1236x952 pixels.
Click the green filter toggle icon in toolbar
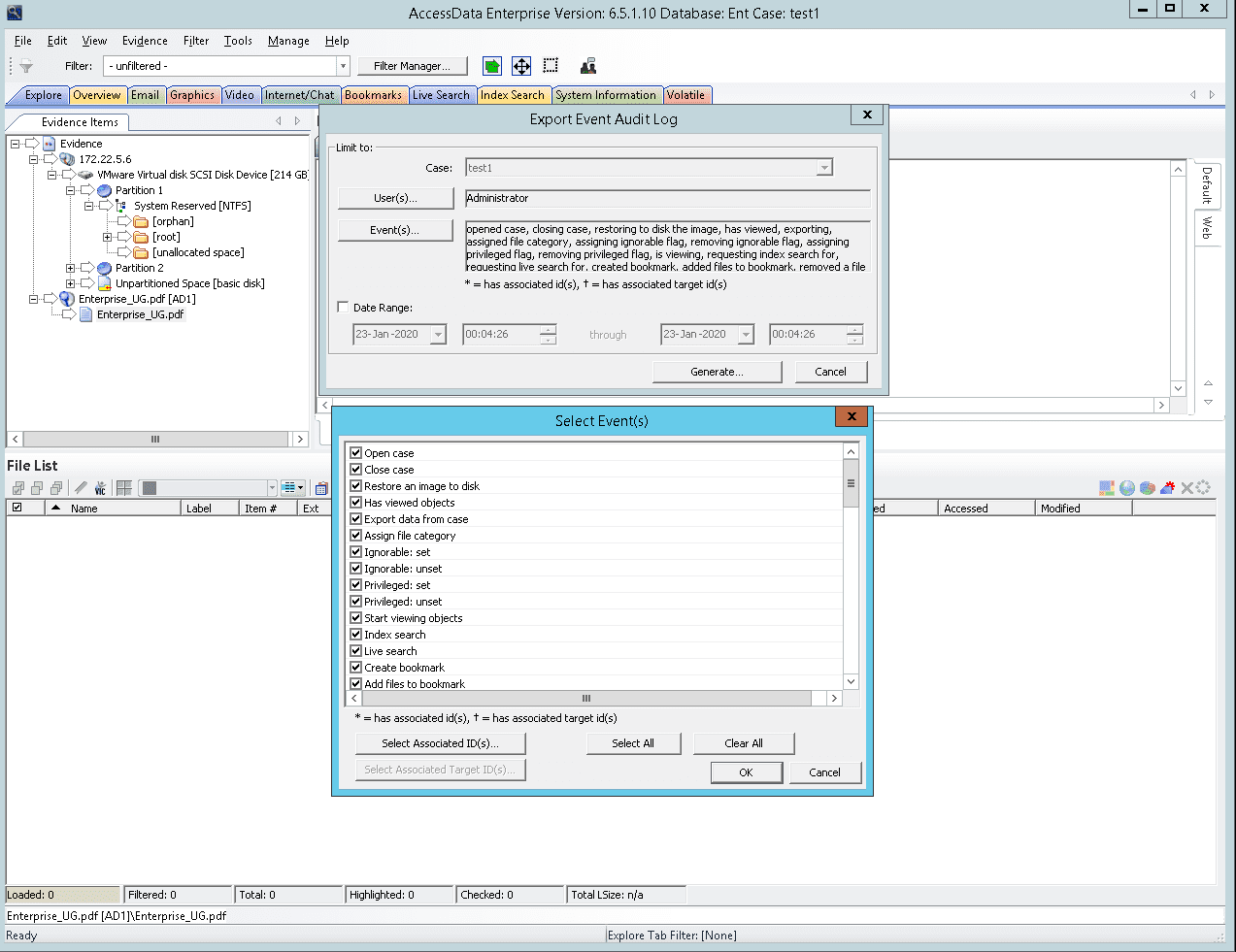coord(492,66)
